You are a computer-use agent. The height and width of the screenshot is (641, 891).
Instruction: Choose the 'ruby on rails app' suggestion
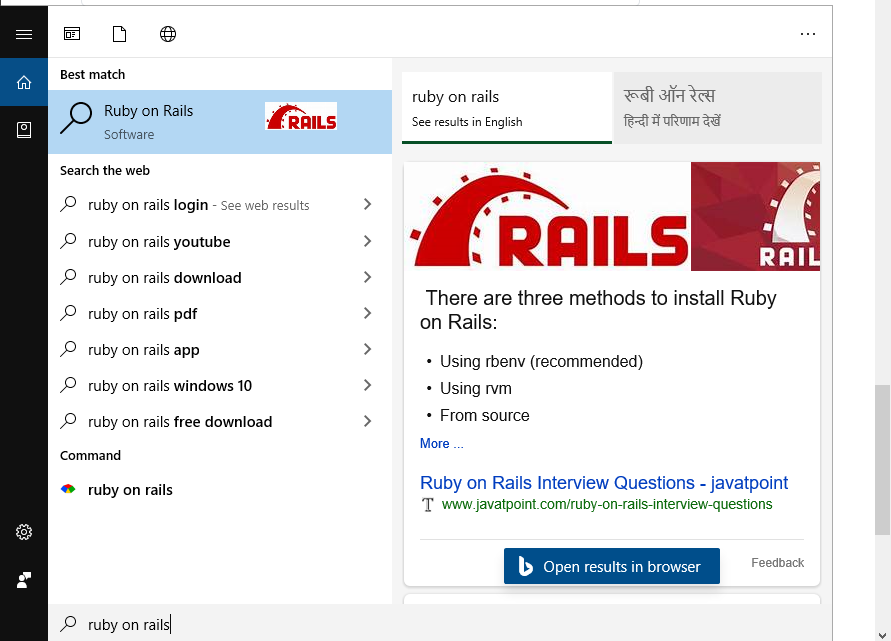(220, 349)
